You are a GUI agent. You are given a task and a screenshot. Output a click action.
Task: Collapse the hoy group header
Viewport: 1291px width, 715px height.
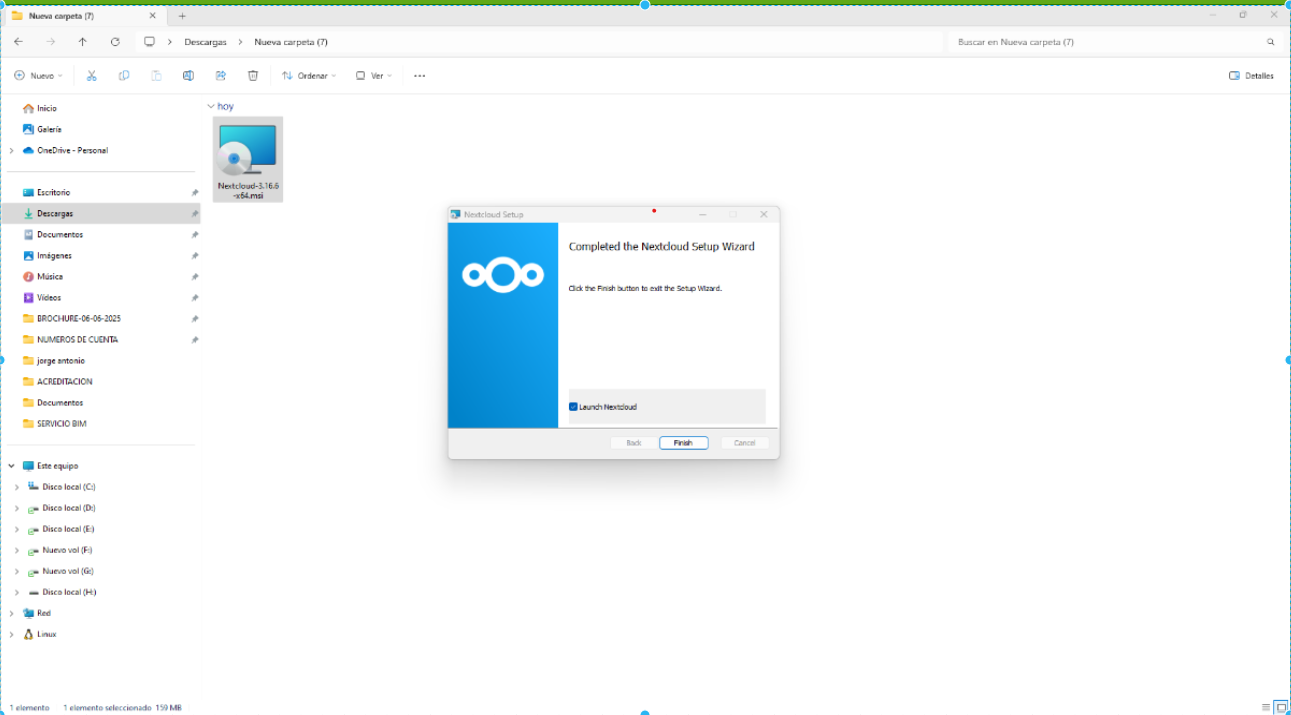(x=211, y=106)
